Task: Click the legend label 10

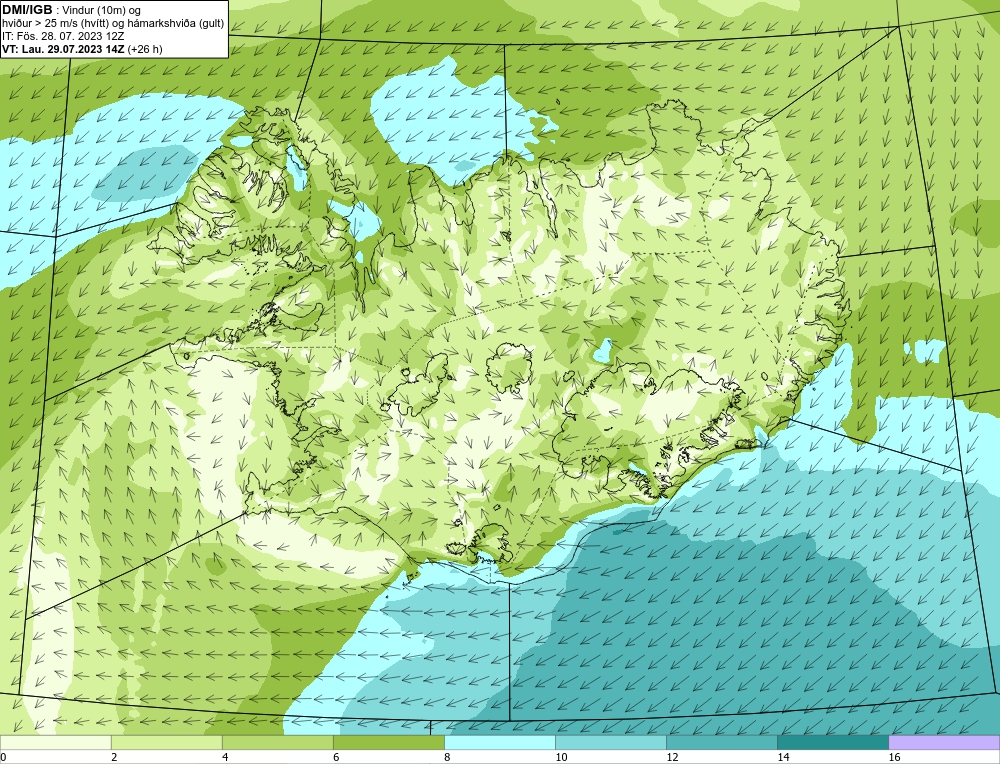Action: (561, 757)
